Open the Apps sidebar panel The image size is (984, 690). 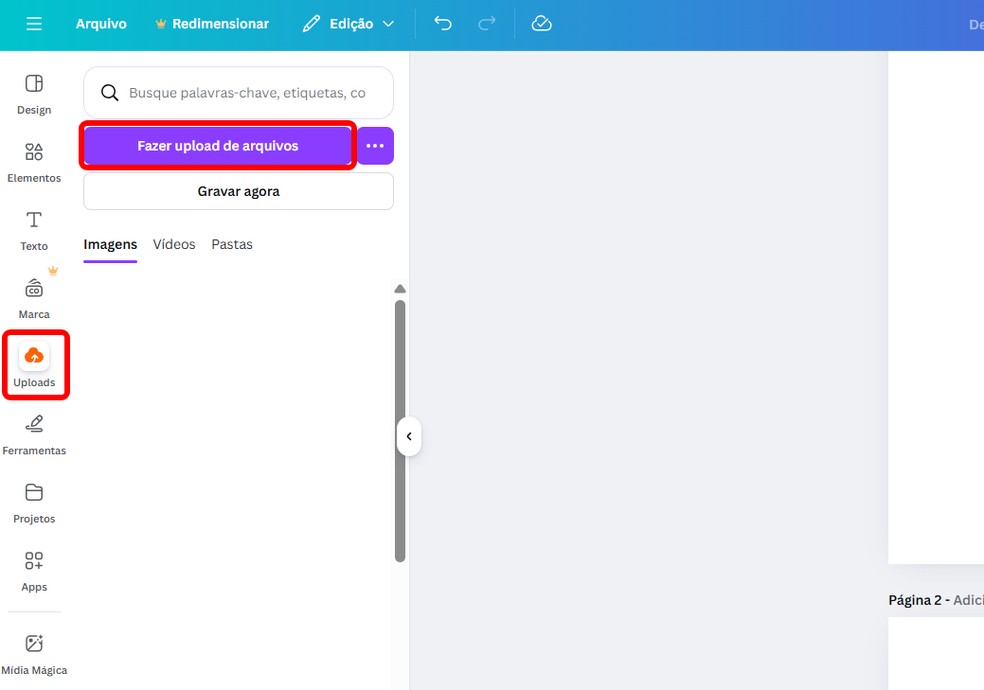click(x=34, y=572)
